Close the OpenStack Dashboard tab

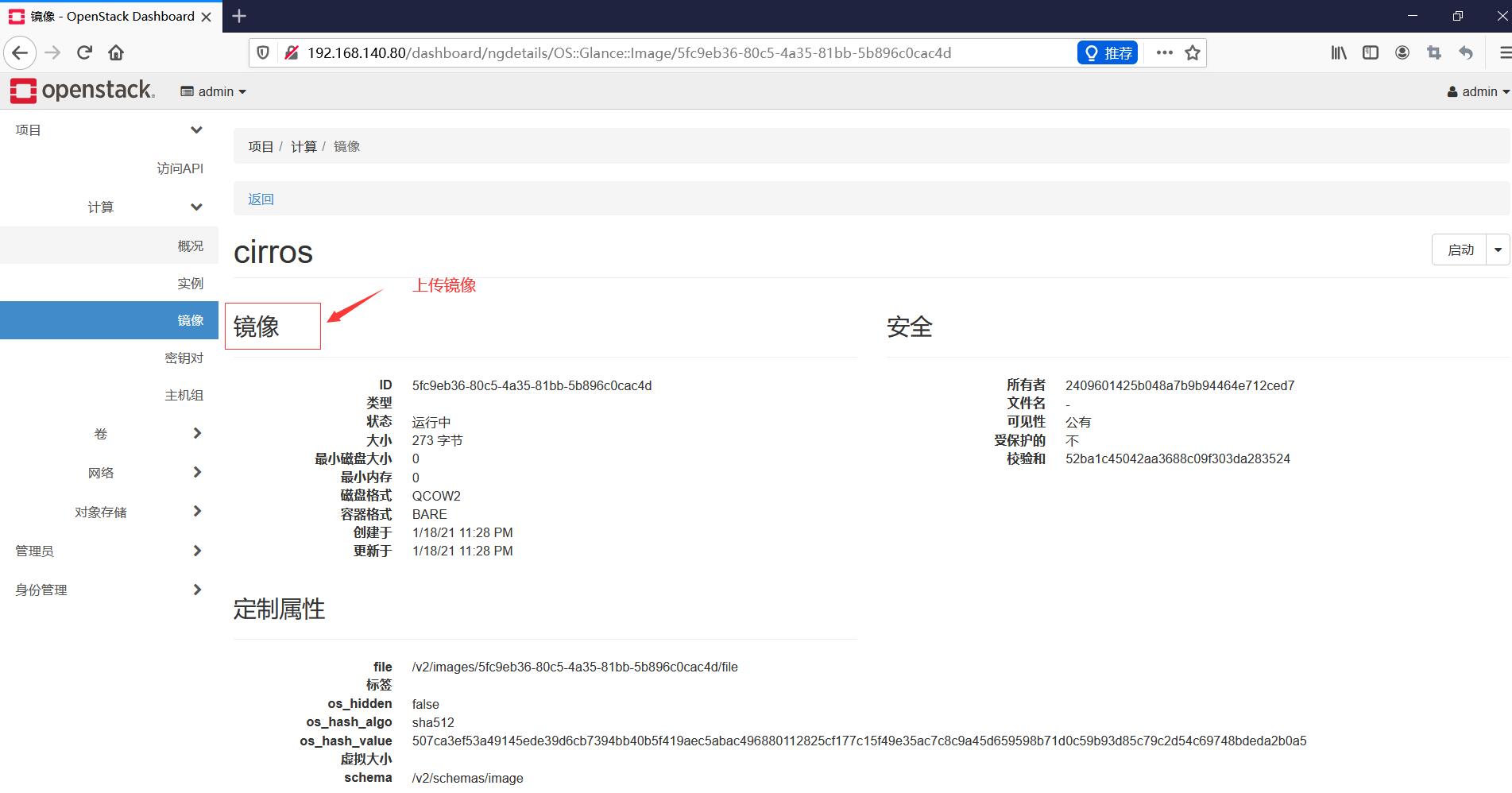coord(207,17)
